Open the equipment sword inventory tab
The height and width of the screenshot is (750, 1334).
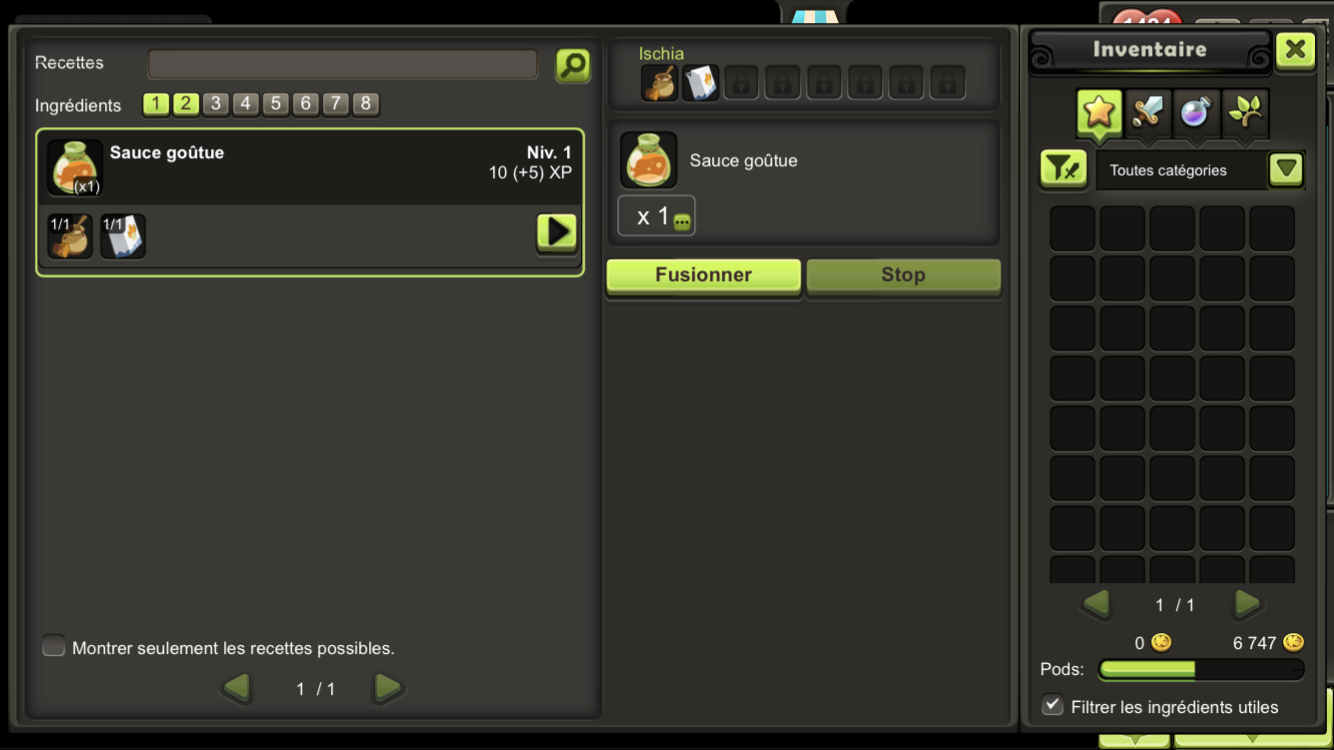(x=1148, y=113)
